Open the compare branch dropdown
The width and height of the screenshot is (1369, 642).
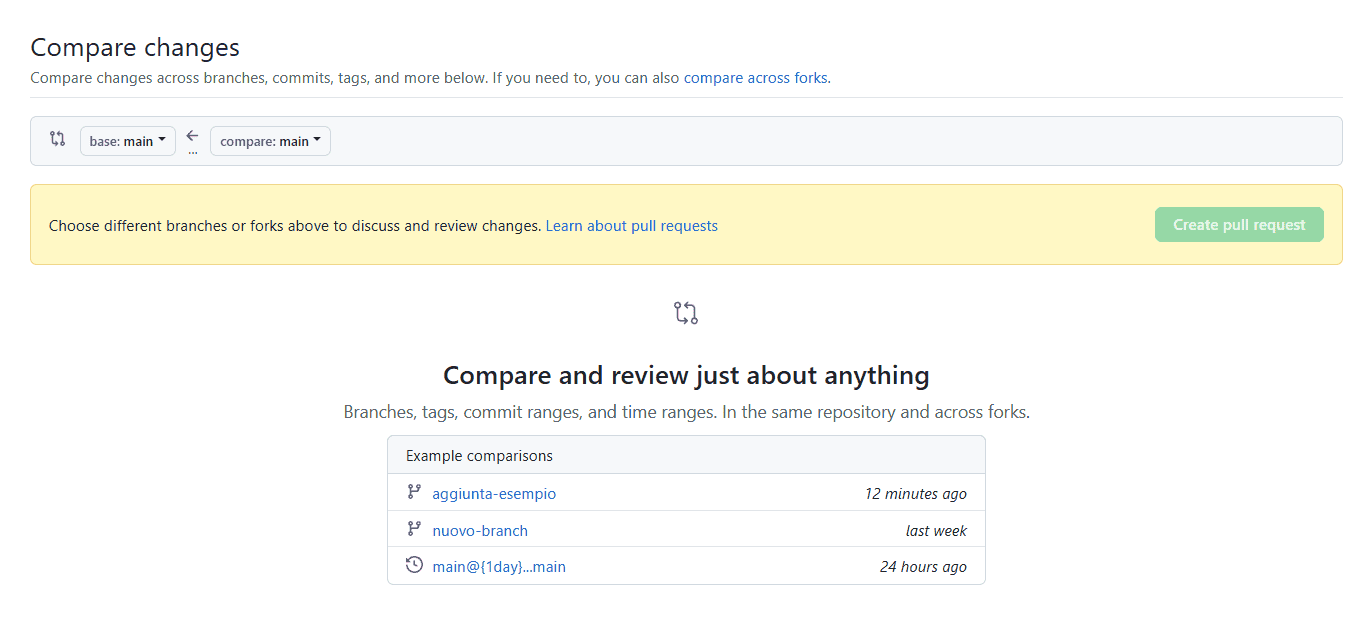270,140
